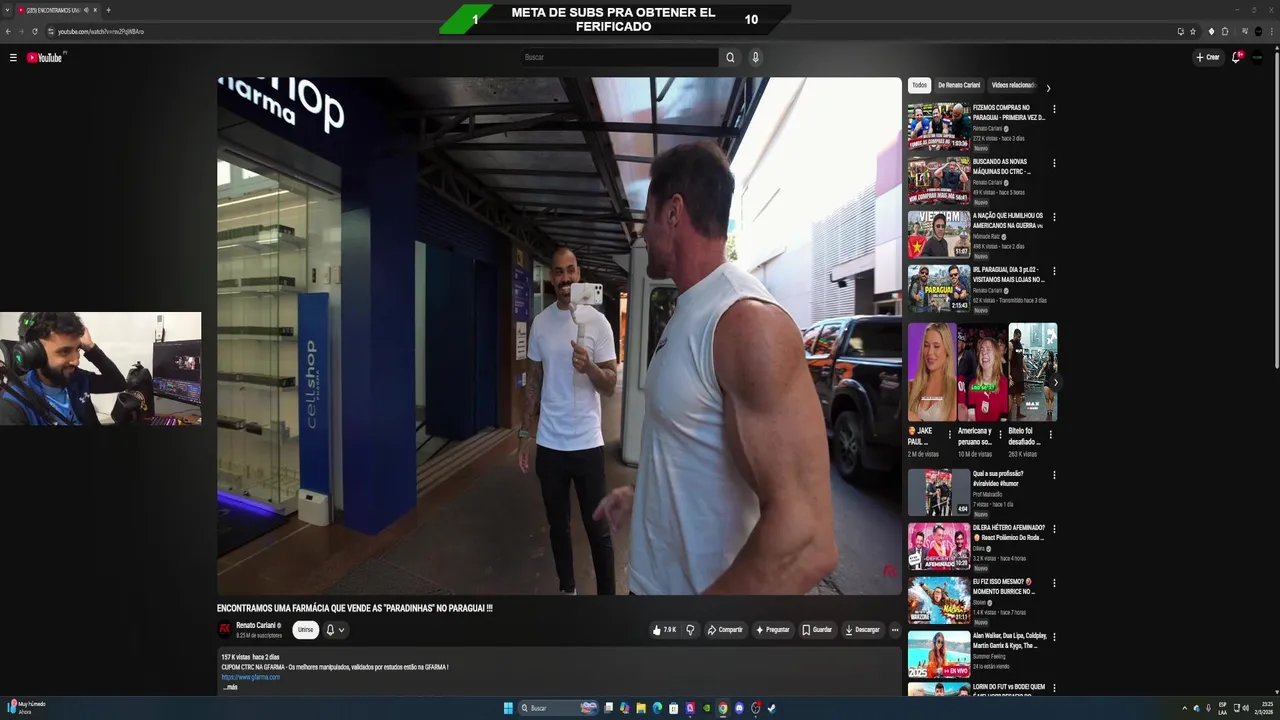1280x720 pixels.
Task: Click the Windows taskbar Buscar search box
Action: pyautogui.click(x=558, y=708)
